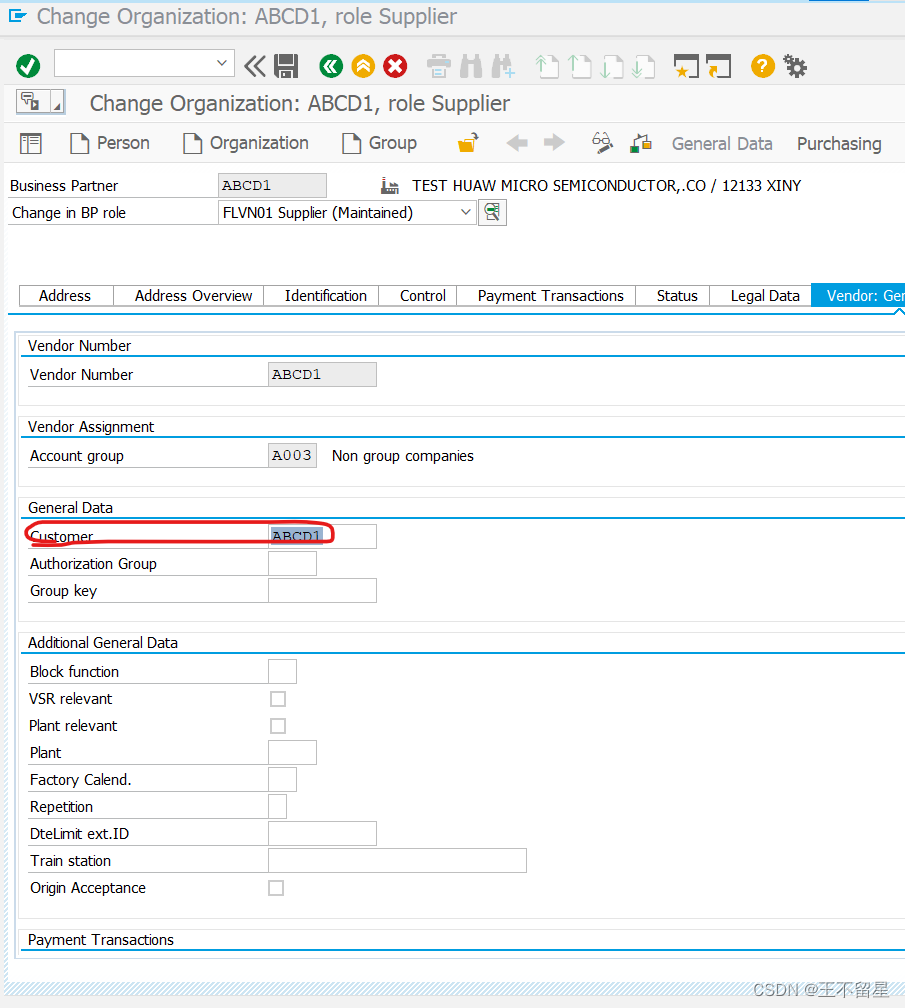The width and height of the screenshot is (905, 1008).
Task: Create a new Group
Action: (x=379, y=143)
